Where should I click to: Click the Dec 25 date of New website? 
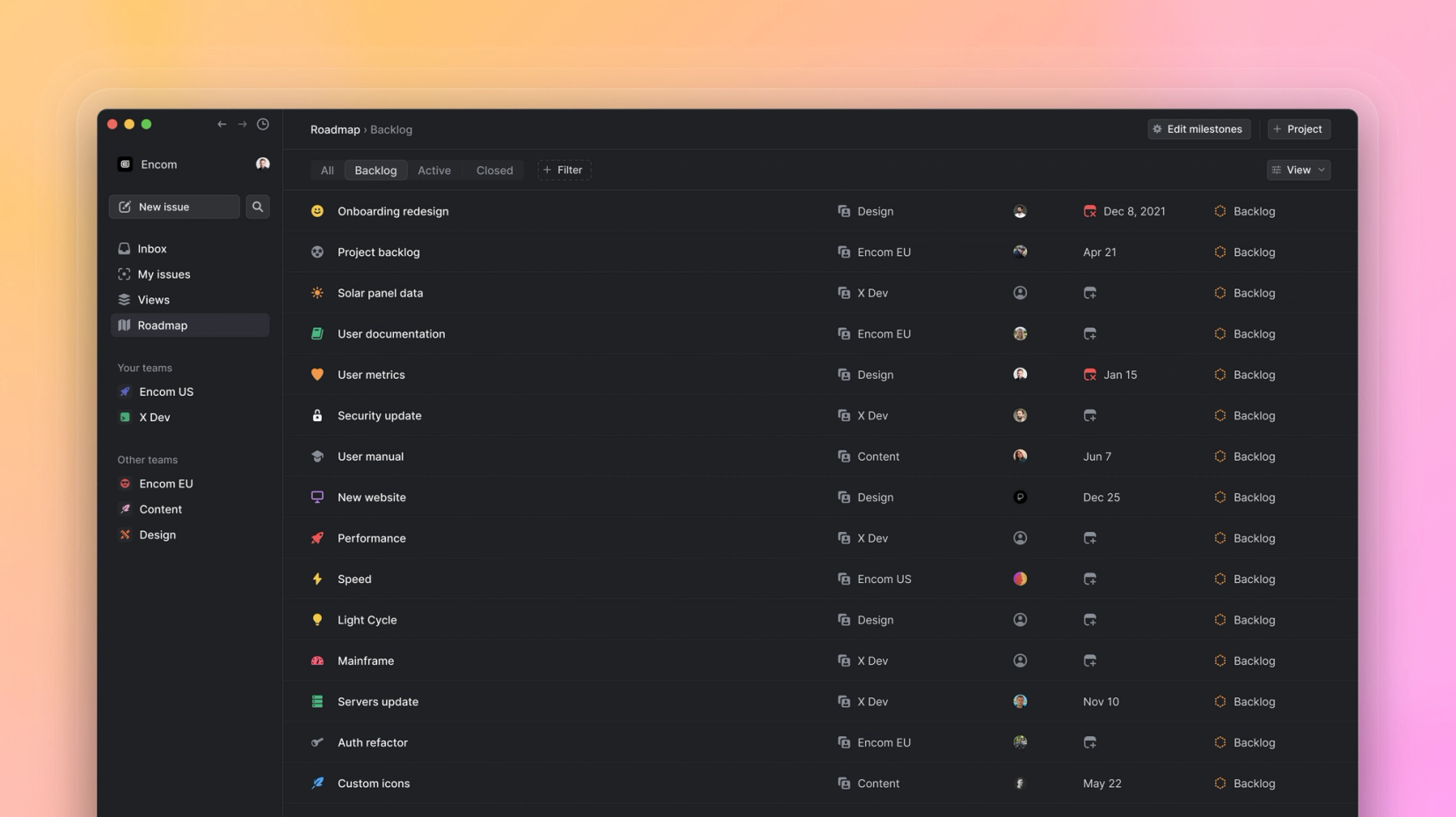1102,497
